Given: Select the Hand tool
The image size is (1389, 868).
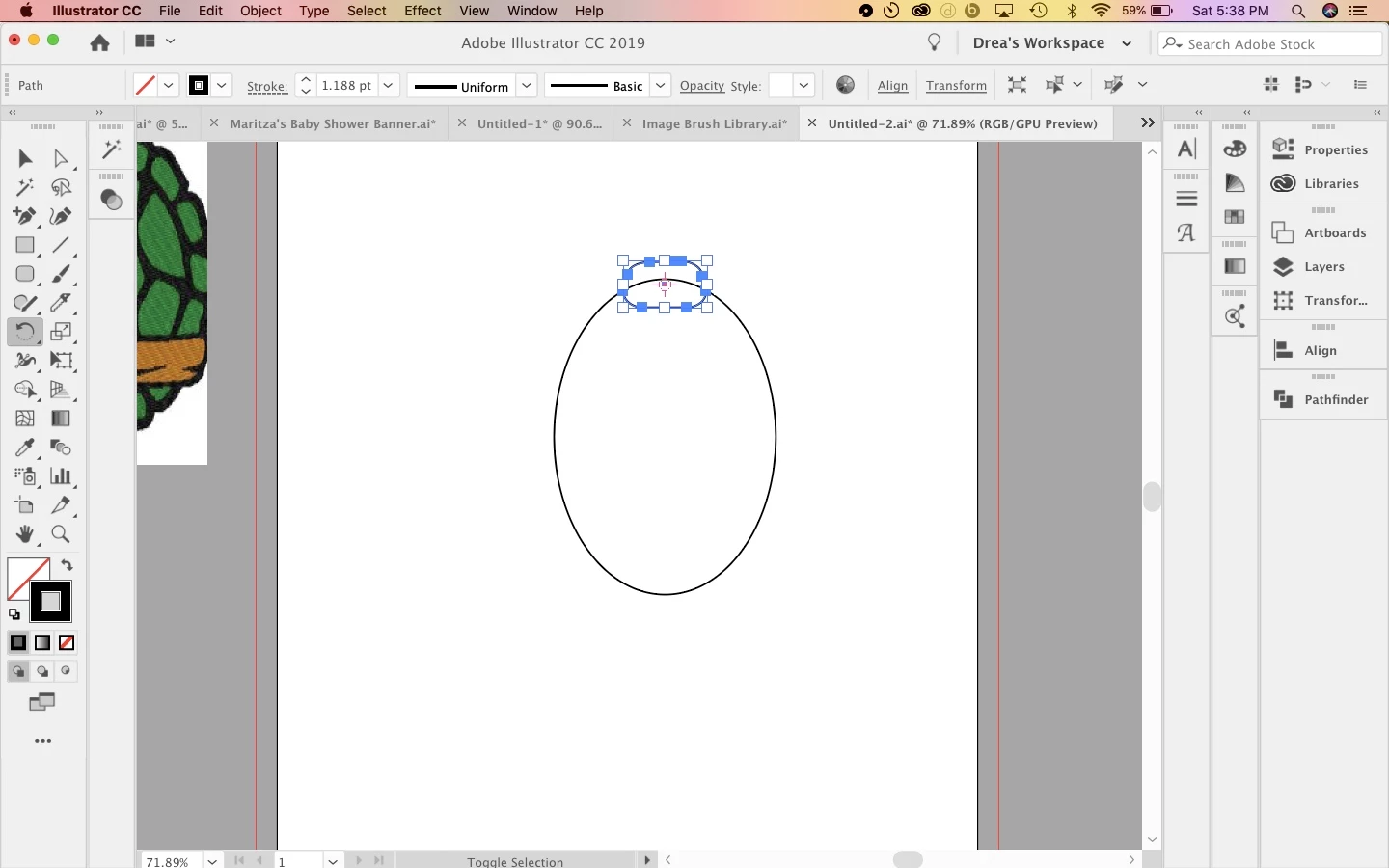Looking at the screenshot, I should [x=25, y=534].
